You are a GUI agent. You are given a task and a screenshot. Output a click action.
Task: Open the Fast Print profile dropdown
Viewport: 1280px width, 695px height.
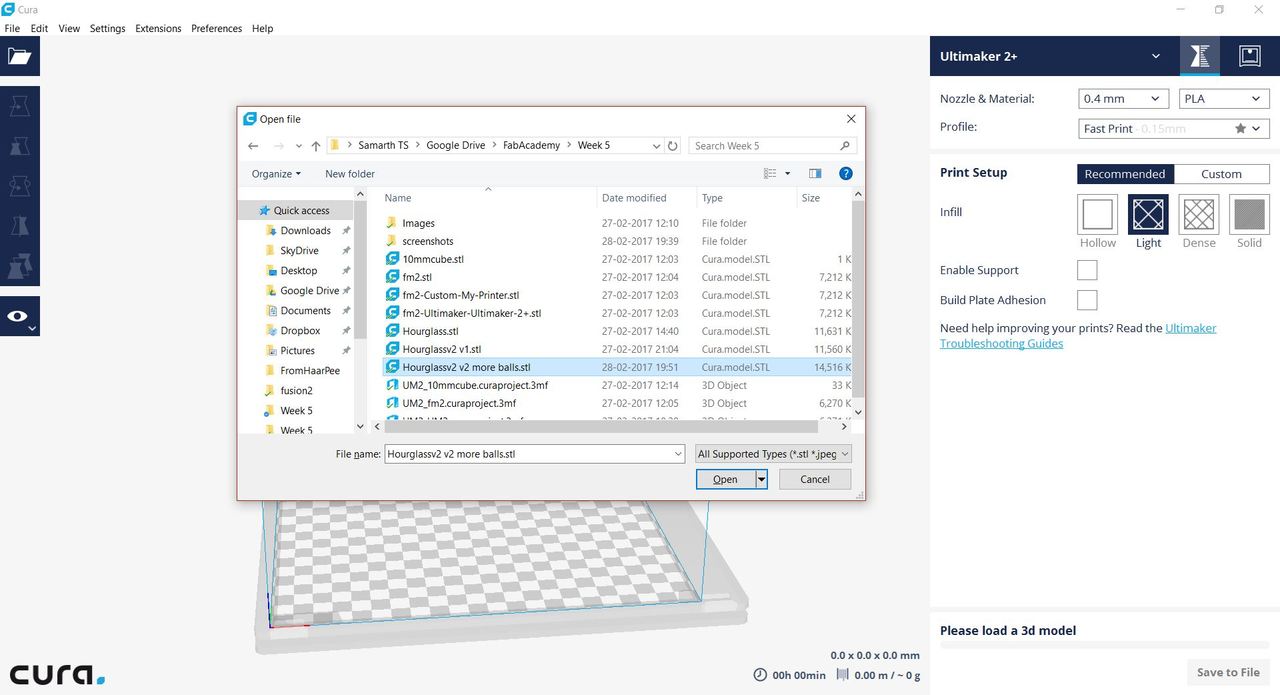pyautogui.click(x=1173, y=128)
